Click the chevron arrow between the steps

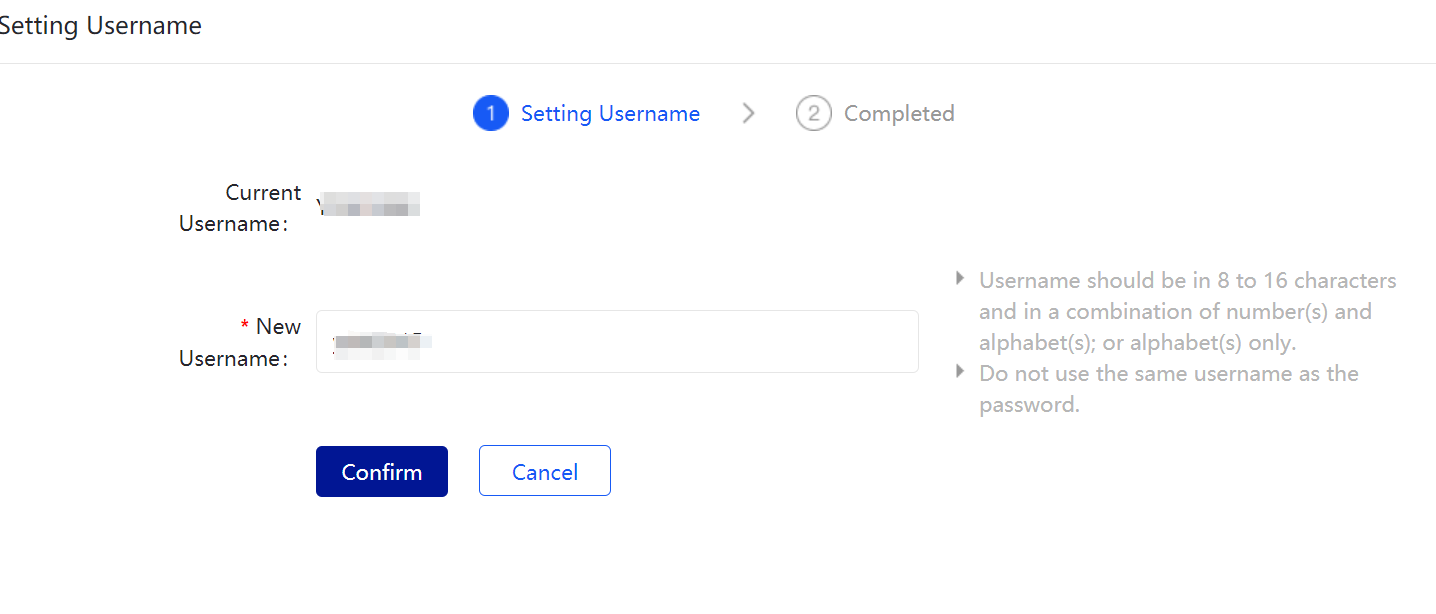point(748,114)
